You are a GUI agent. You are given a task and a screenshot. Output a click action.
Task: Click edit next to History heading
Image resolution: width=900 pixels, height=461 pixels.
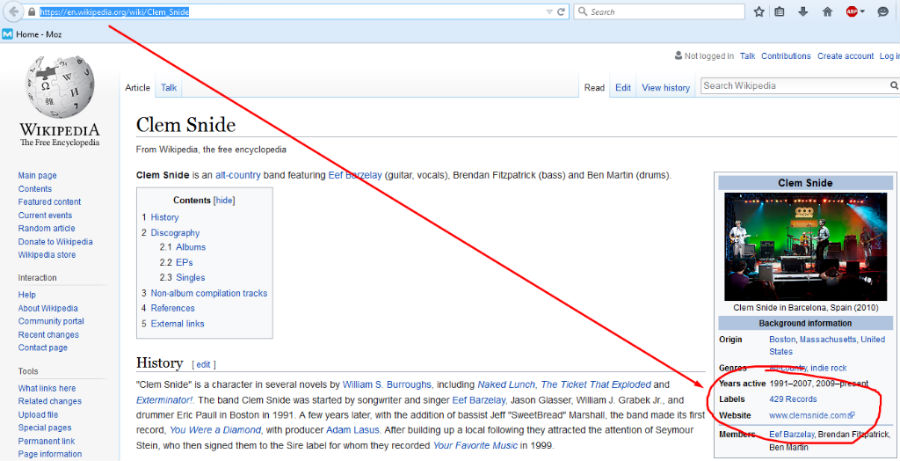click(203, 365)
